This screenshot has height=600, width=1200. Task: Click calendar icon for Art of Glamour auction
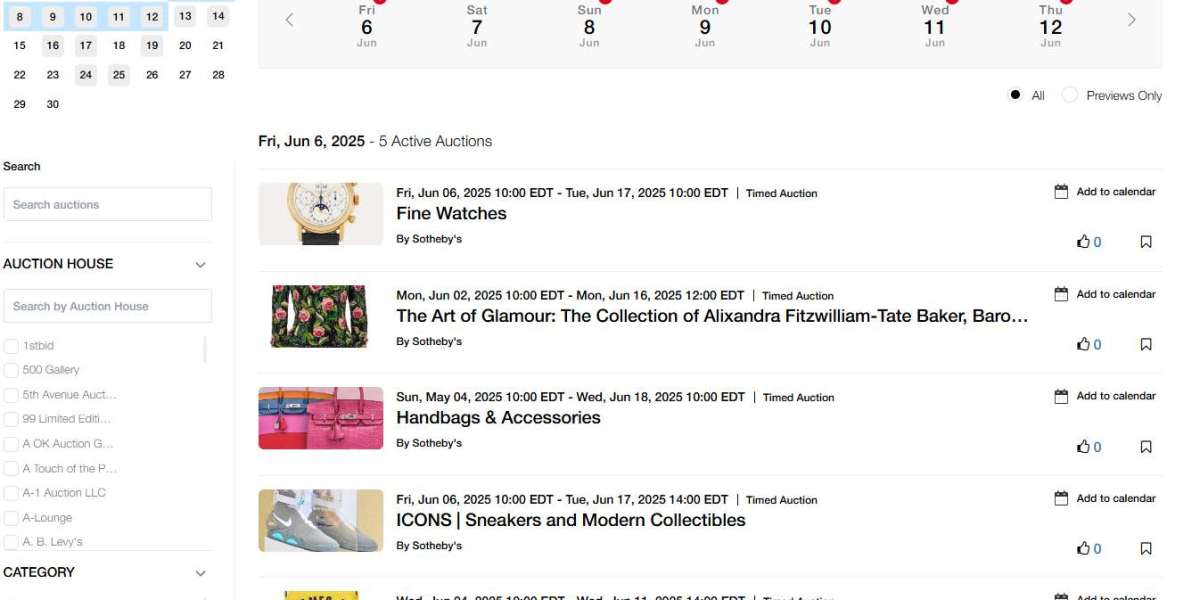[1061, 294]
